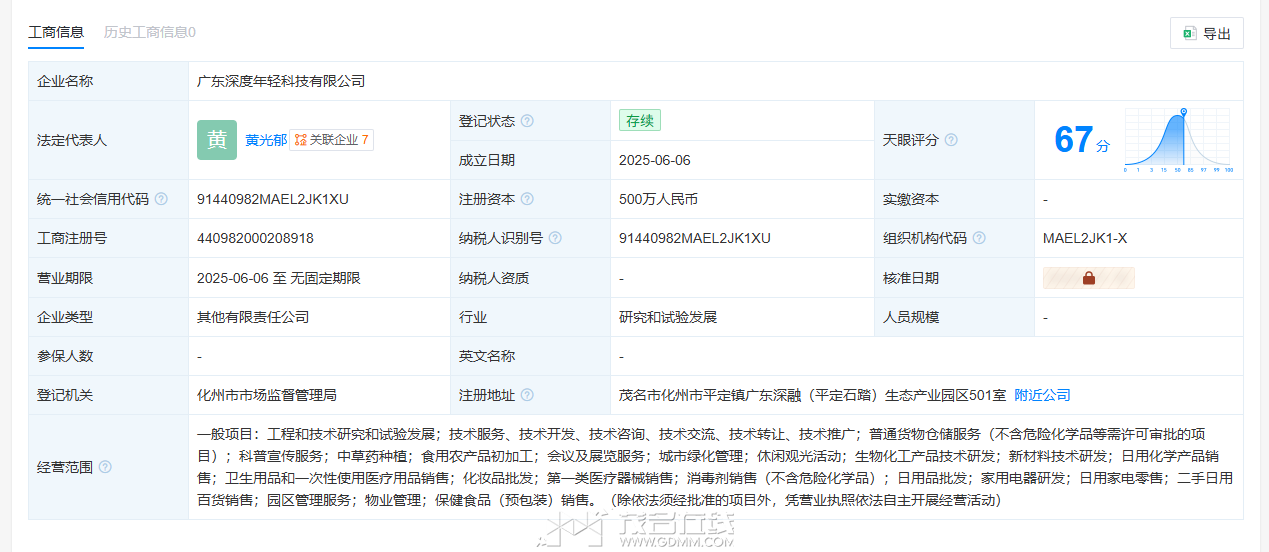Viewport: 1269px width, 552px height.
Task: Click the green 黄 avatar icon
Action: tap(217, 140)
